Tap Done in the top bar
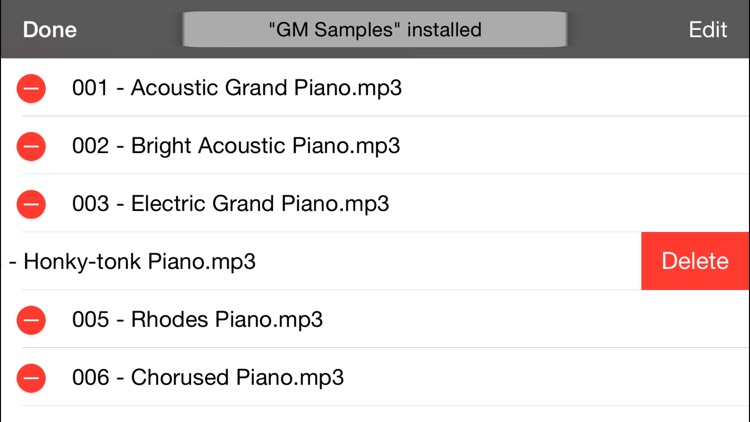 [x=50, y=30]
